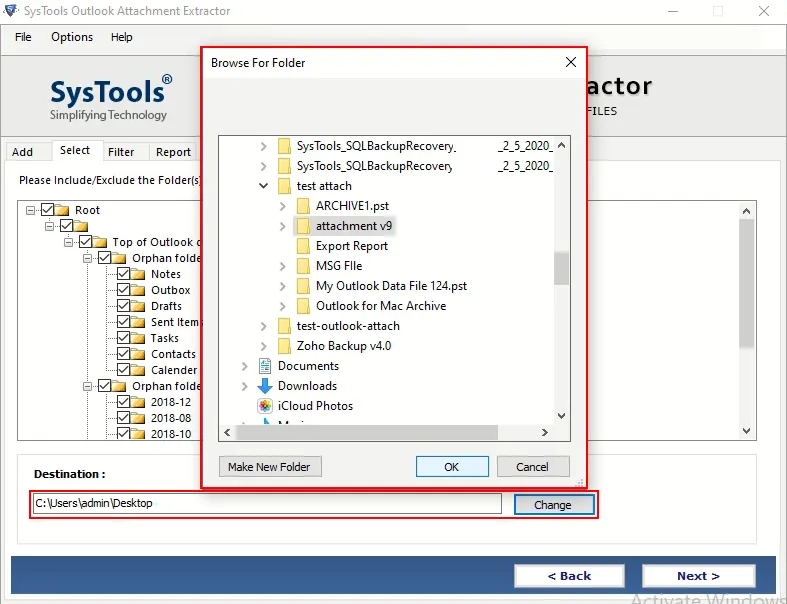Expand My Outlook Data File 124.pst

coord(283,286)
